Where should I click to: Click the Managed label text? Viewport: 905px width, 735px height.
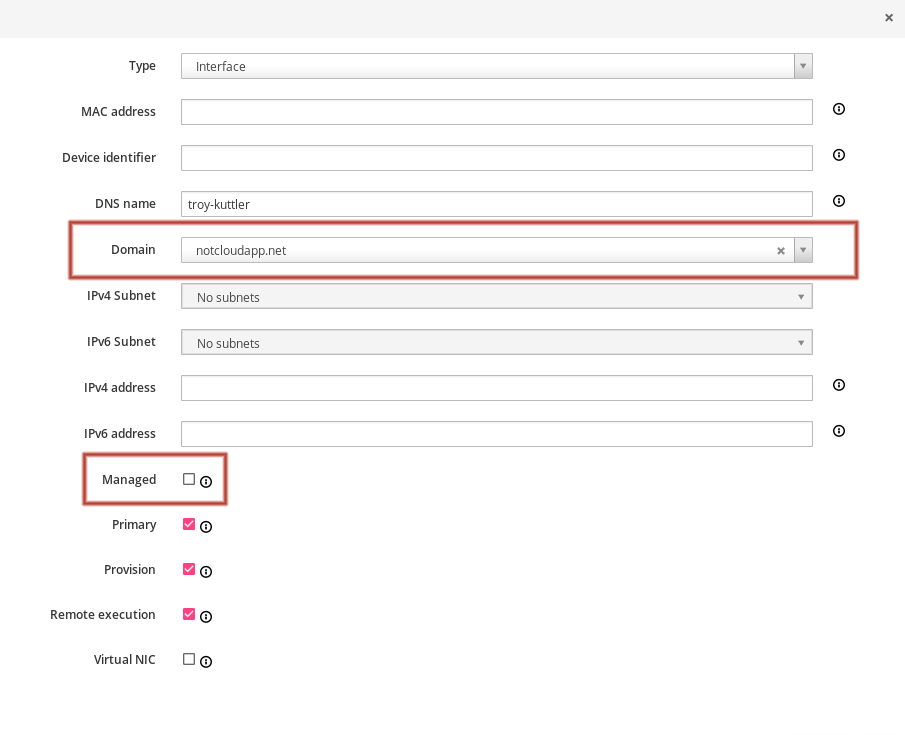click(129, 480)
